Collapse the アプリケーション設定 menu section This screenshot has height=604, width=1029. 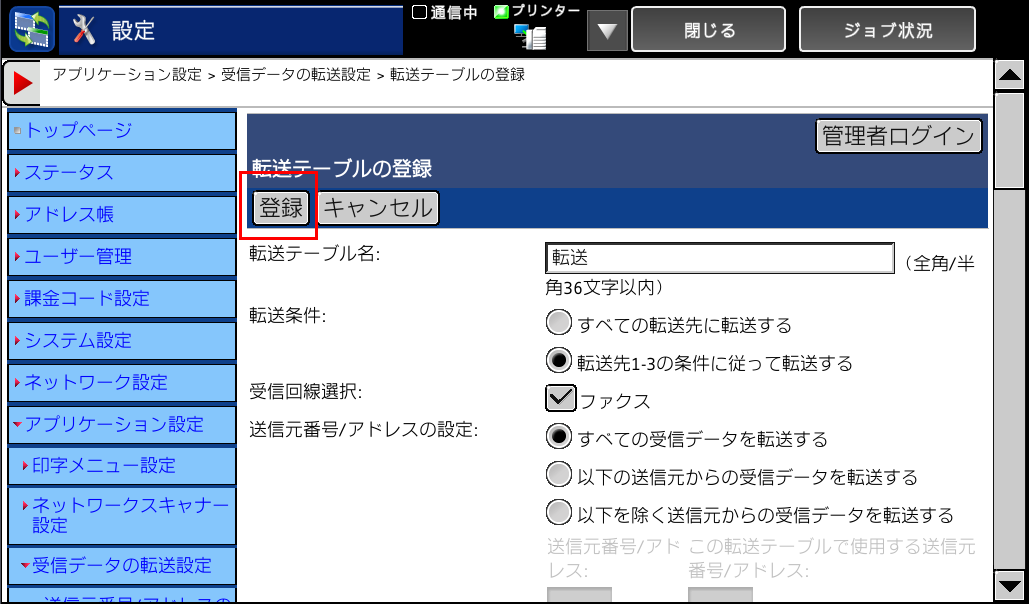pyautogui.click(x=122, y=424)
